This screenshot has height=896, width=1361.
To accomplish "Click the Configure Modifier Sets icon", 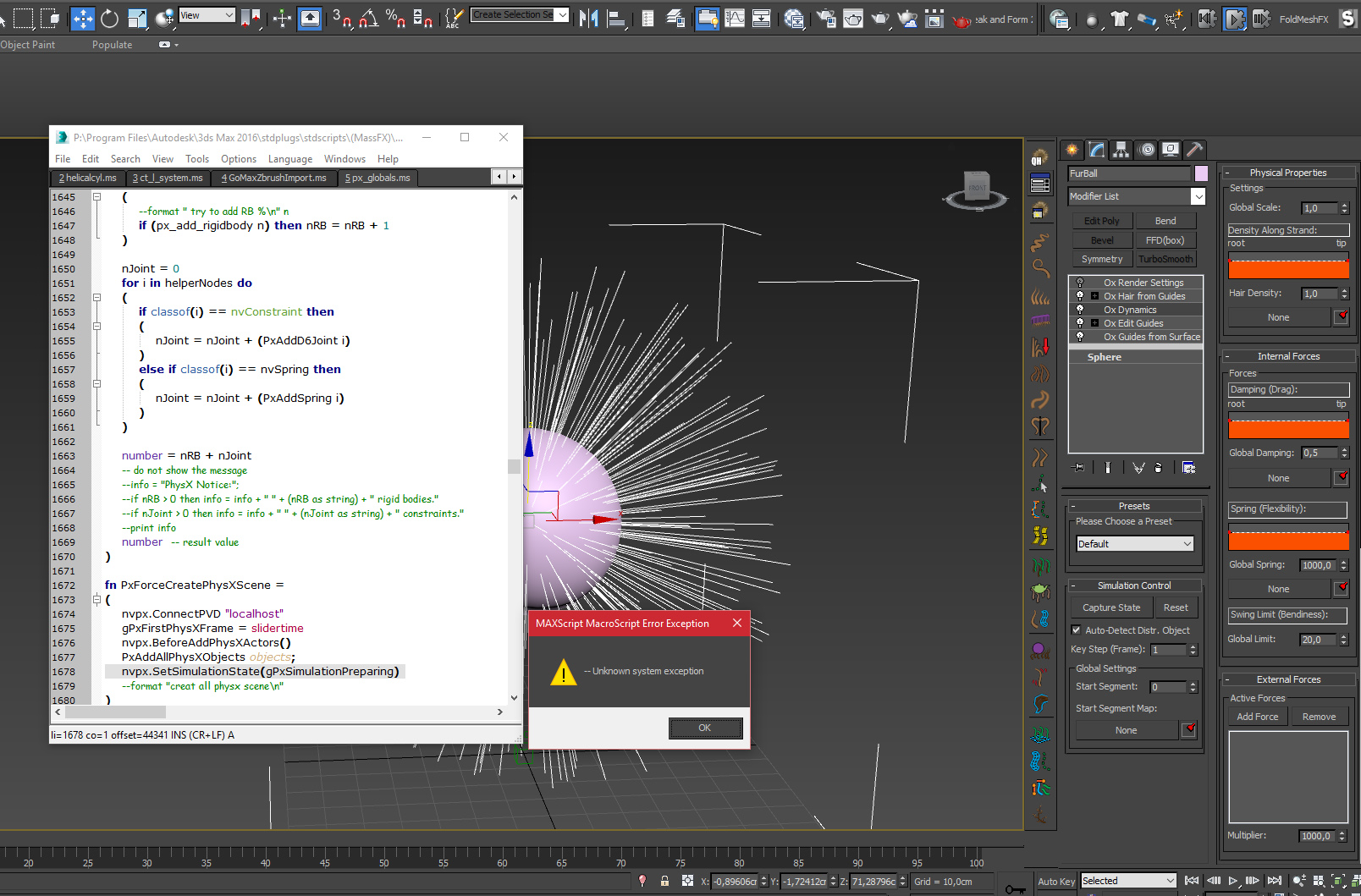I will [x=1188, y=467].
